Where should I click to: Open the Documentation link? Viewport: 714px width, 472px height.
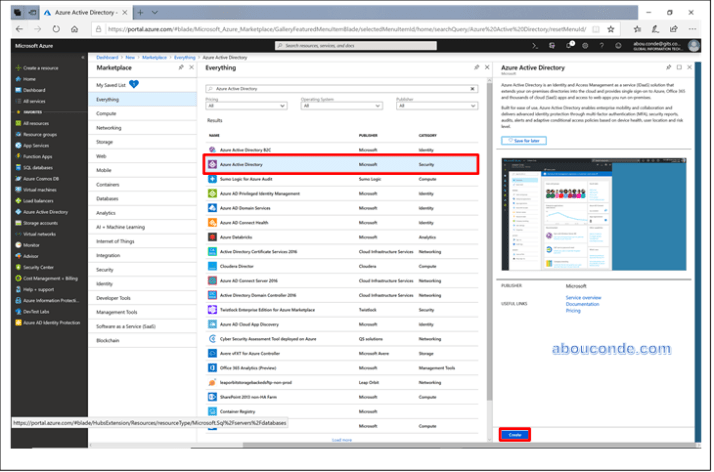[x=584, y=304]
